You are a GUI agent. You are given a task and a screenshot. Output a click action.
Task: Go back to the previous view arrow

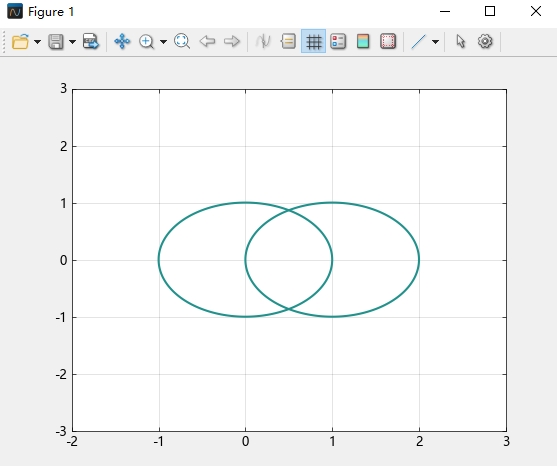pyautogui.click(x=207, y=42)
